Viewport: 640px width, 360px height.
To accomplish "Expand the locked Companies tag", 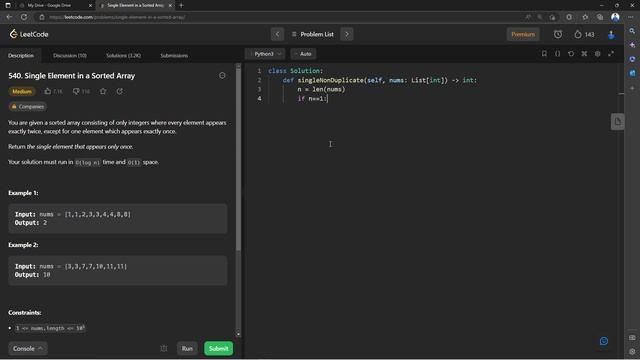I will tap(27, 107).
